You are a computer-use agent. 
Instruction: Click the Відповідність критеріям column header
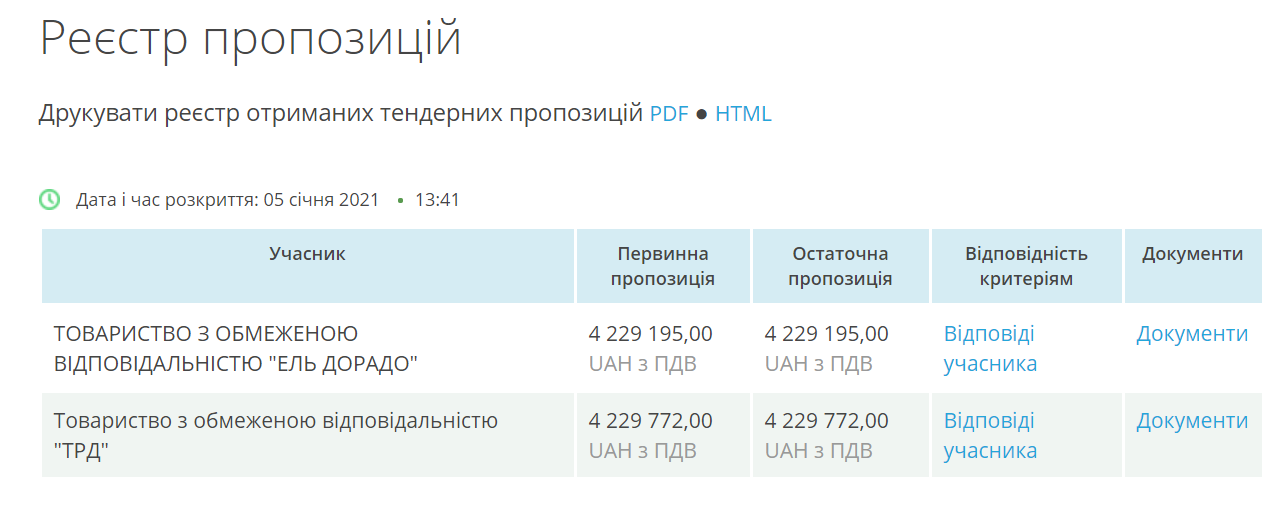(1027, 266)
